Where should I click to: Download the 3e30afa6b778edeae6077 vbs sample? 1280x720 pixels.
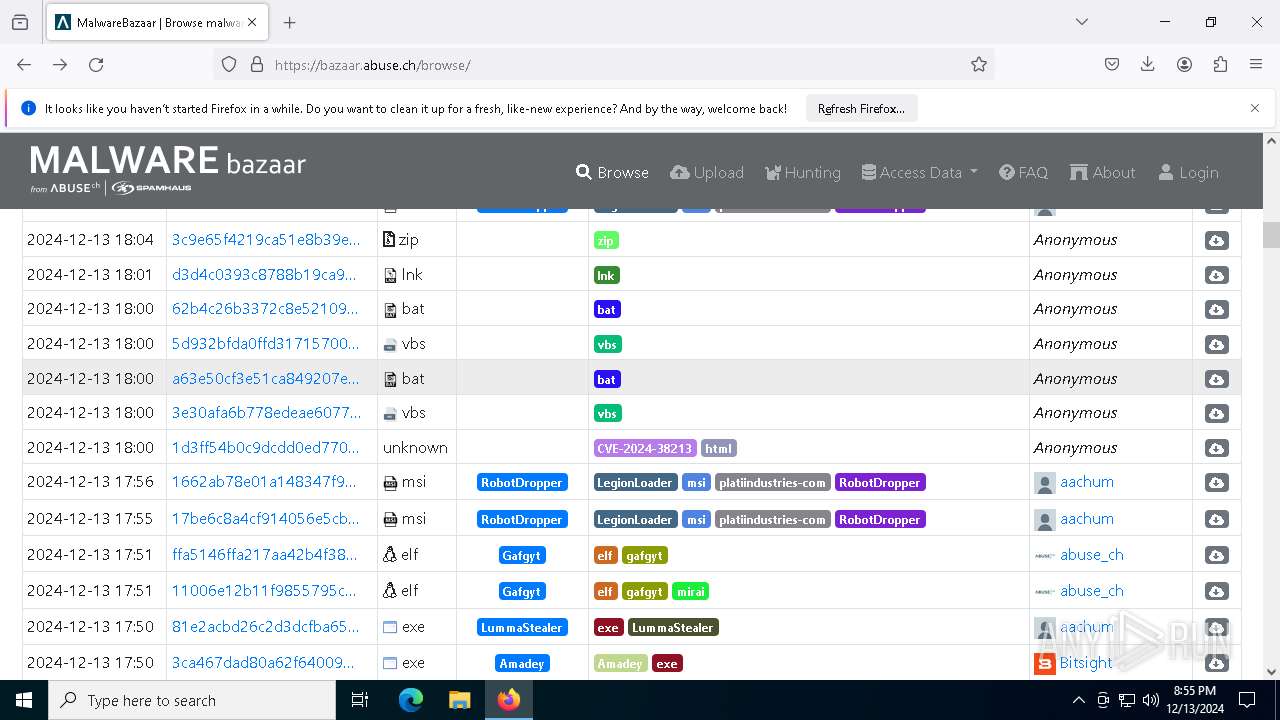(x=1216, y=413)
